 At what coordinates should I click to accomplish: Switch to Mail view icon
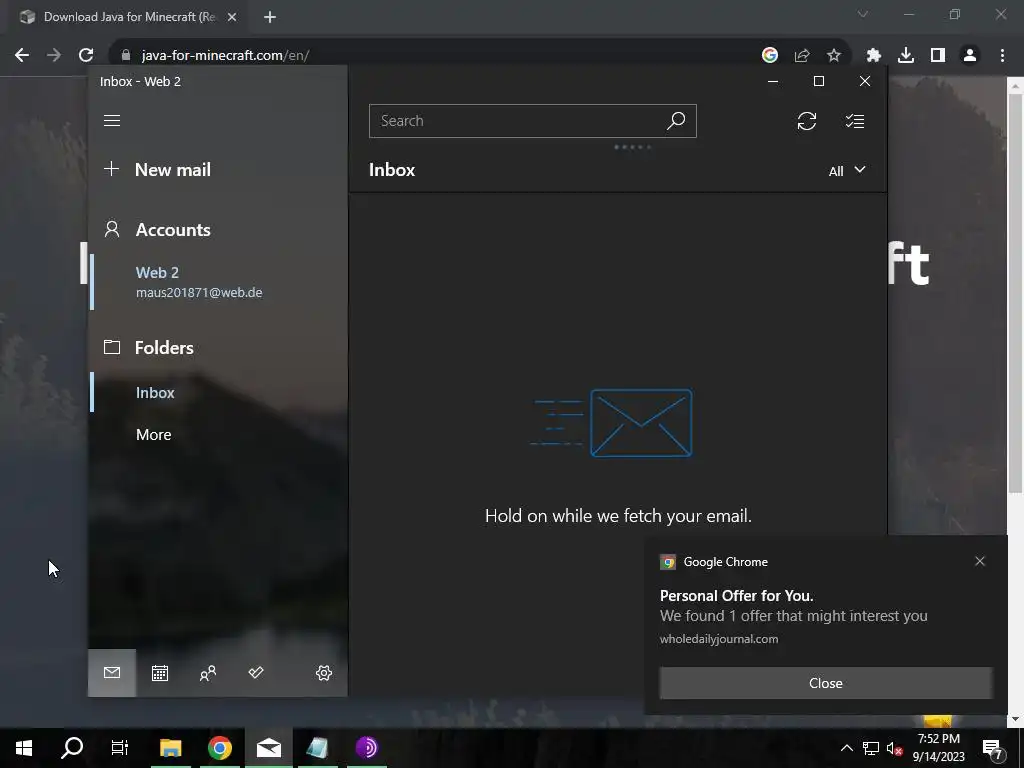coord(112,673)
